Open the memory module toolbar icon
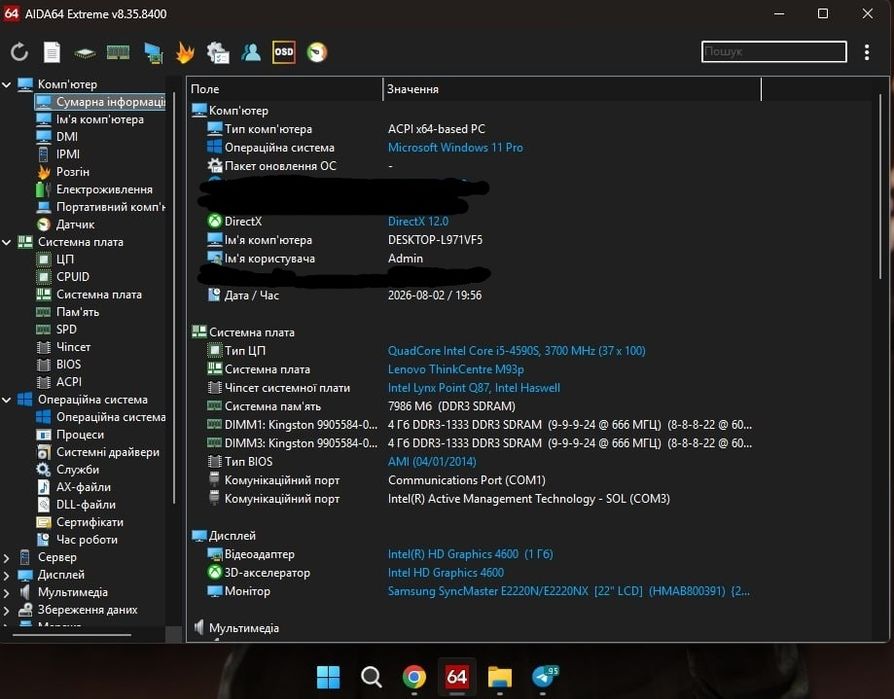 (x=118, y=52)
